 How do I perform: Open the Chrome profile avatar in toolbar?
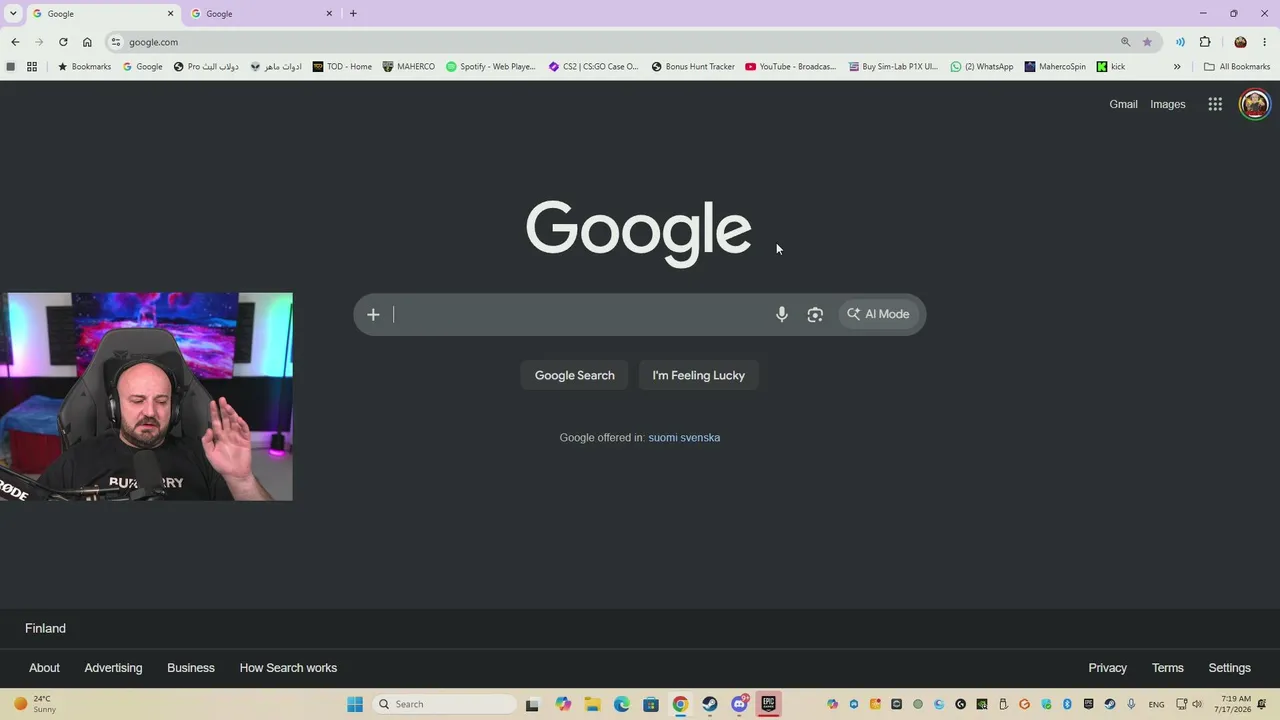point(1240,42)
